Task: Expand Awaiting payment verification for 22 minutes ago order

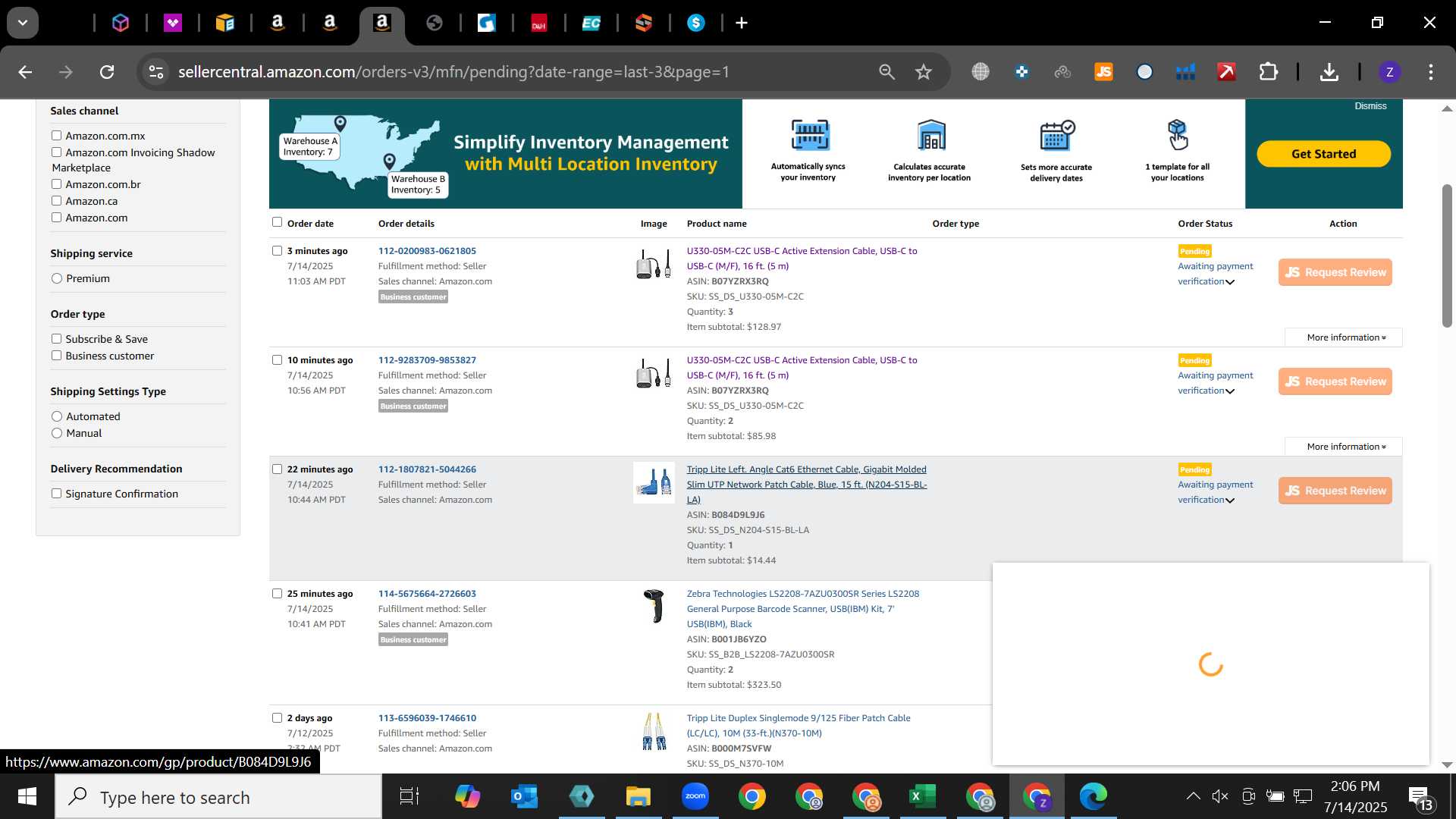Action: pyautogui.click(x=1215, y=492)
